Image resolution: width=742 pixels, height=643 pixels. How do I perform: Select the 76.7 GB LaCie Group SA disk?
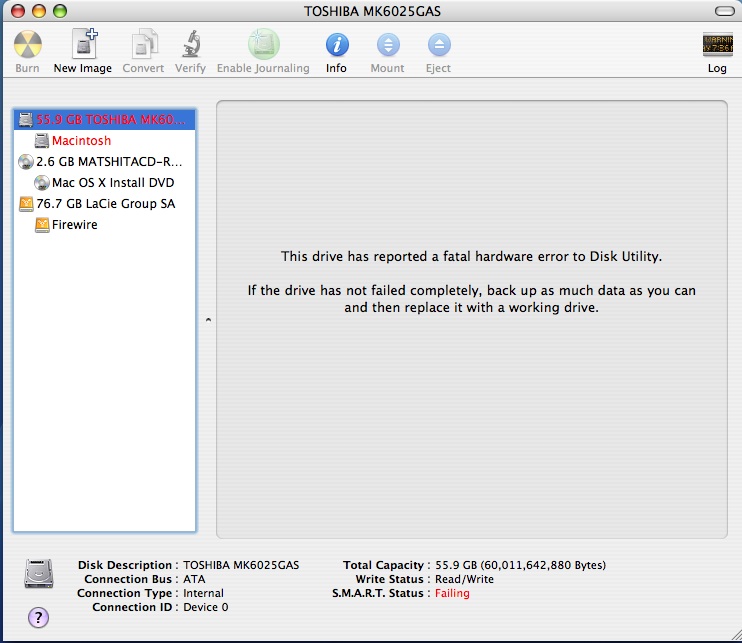point(105,203)
